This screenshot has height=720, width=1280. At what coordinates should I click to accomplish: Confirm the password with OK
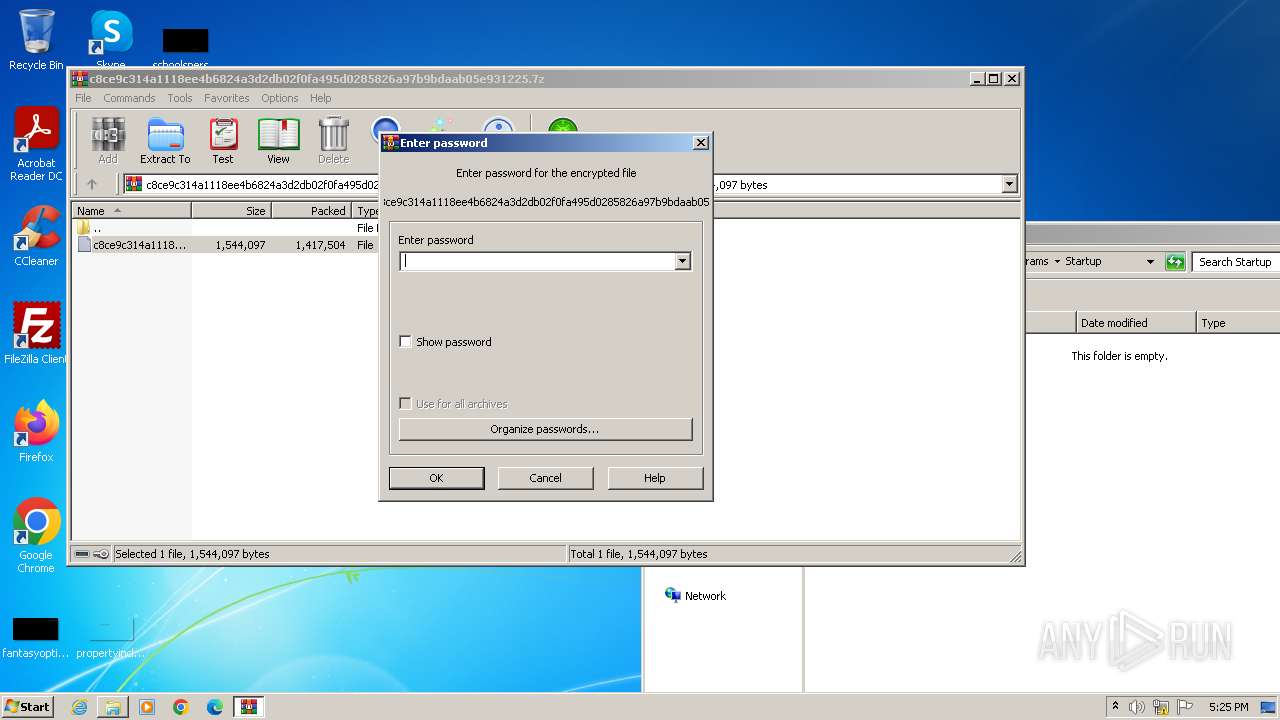click(436, 478)
